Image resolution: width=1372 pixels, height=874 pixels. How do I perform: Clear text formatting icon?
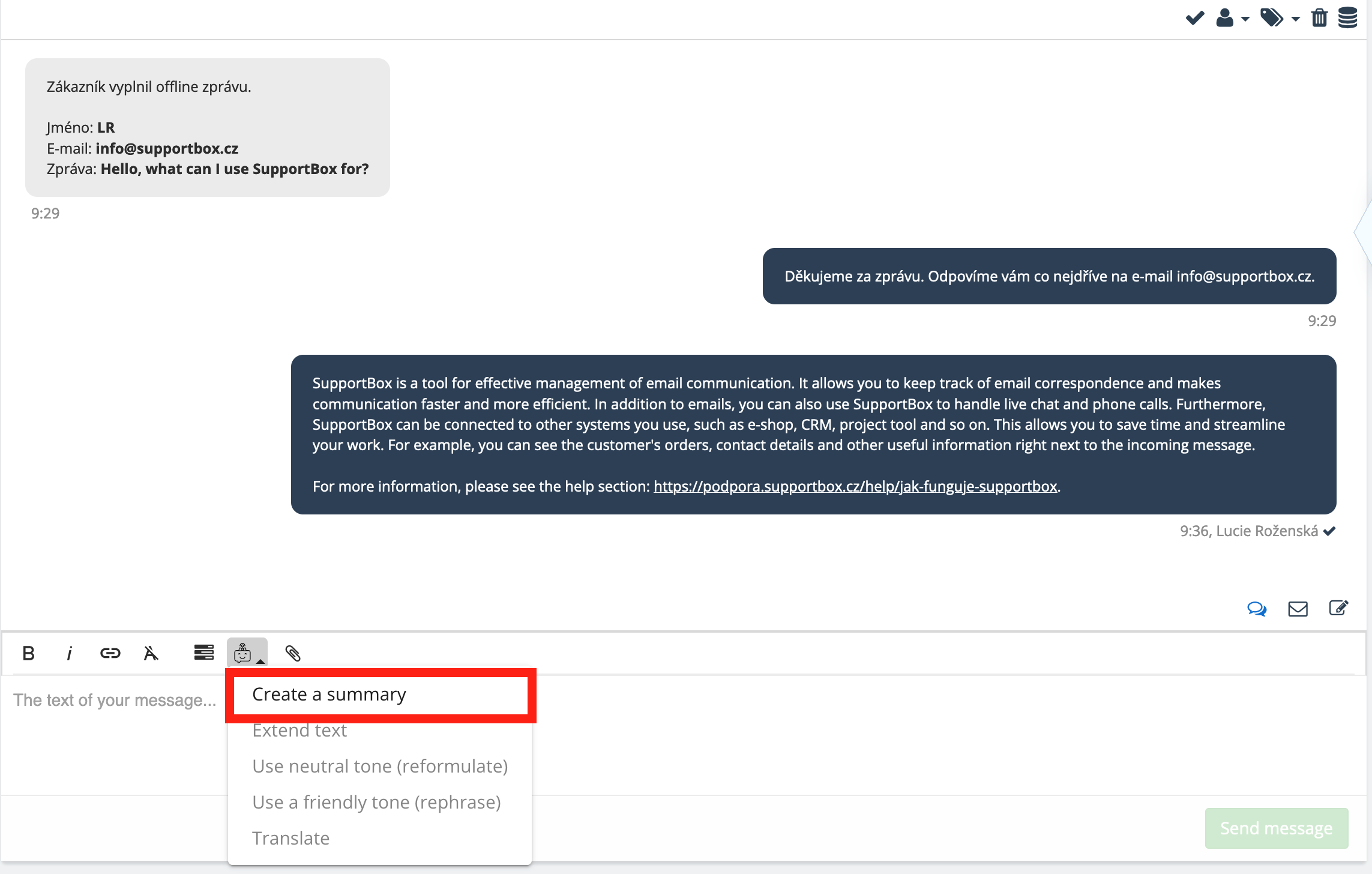[x=151, y=653]
